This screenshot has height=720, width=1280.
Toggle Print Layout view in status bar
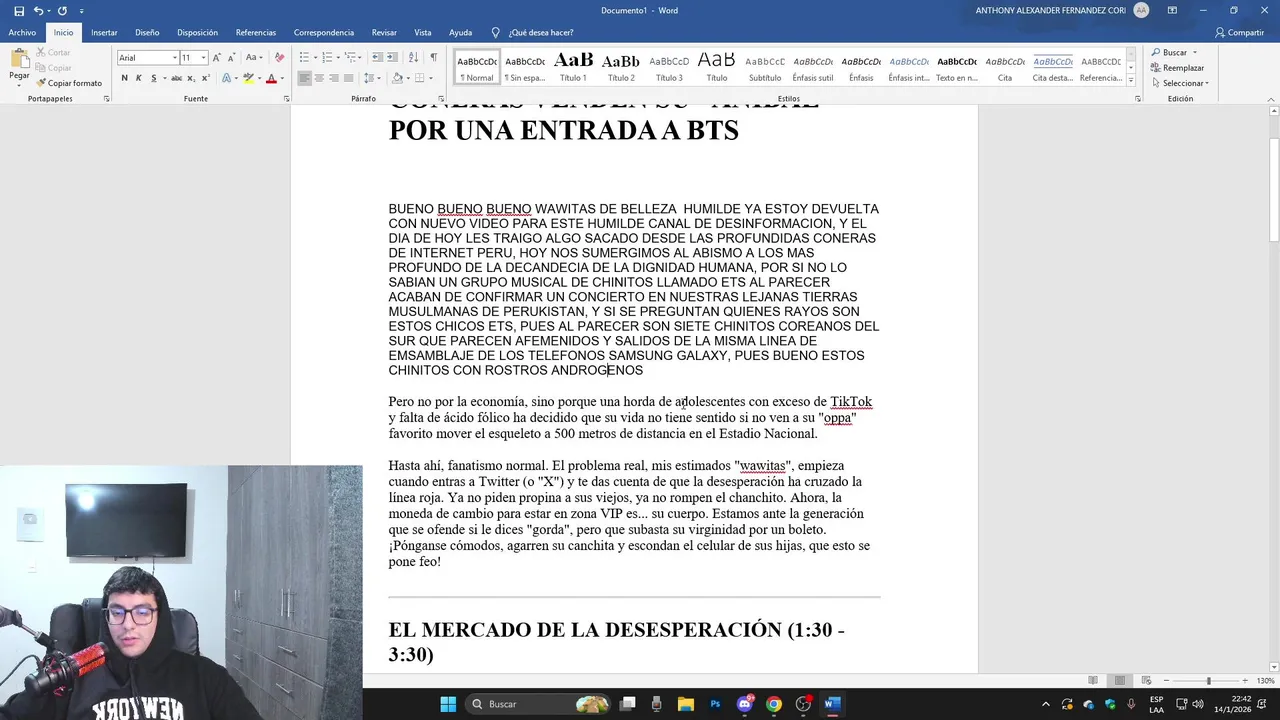tap(1120, 681)
